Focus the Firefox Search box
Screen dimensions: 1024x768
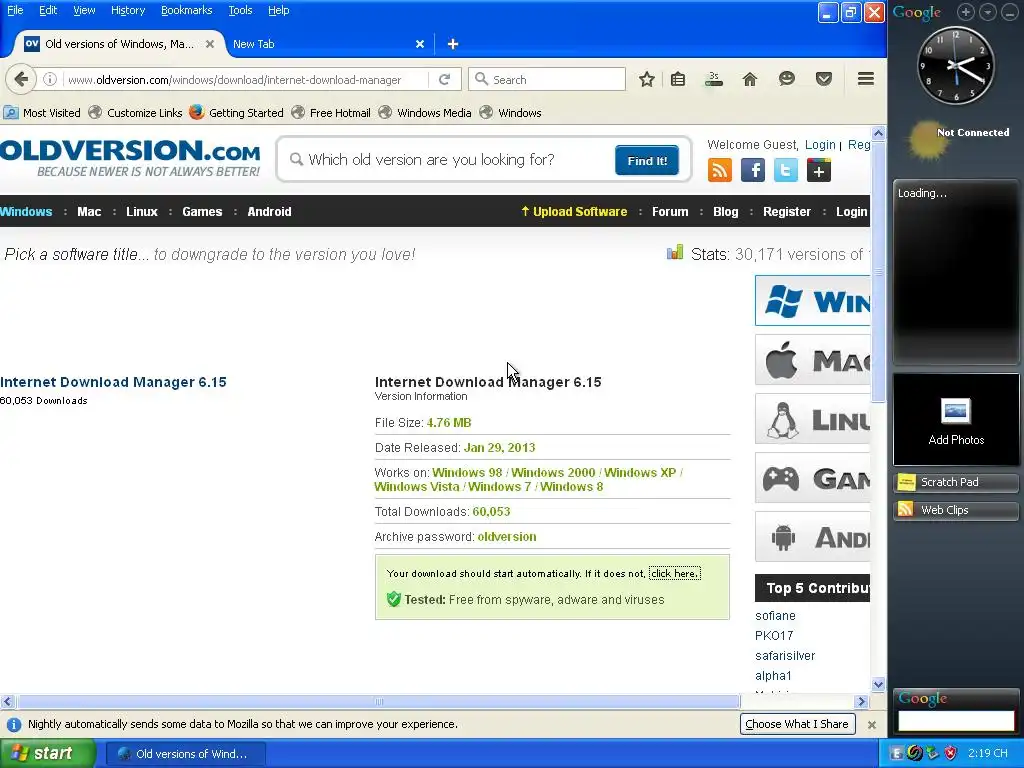pyautogui.click(x=547, y=80)
